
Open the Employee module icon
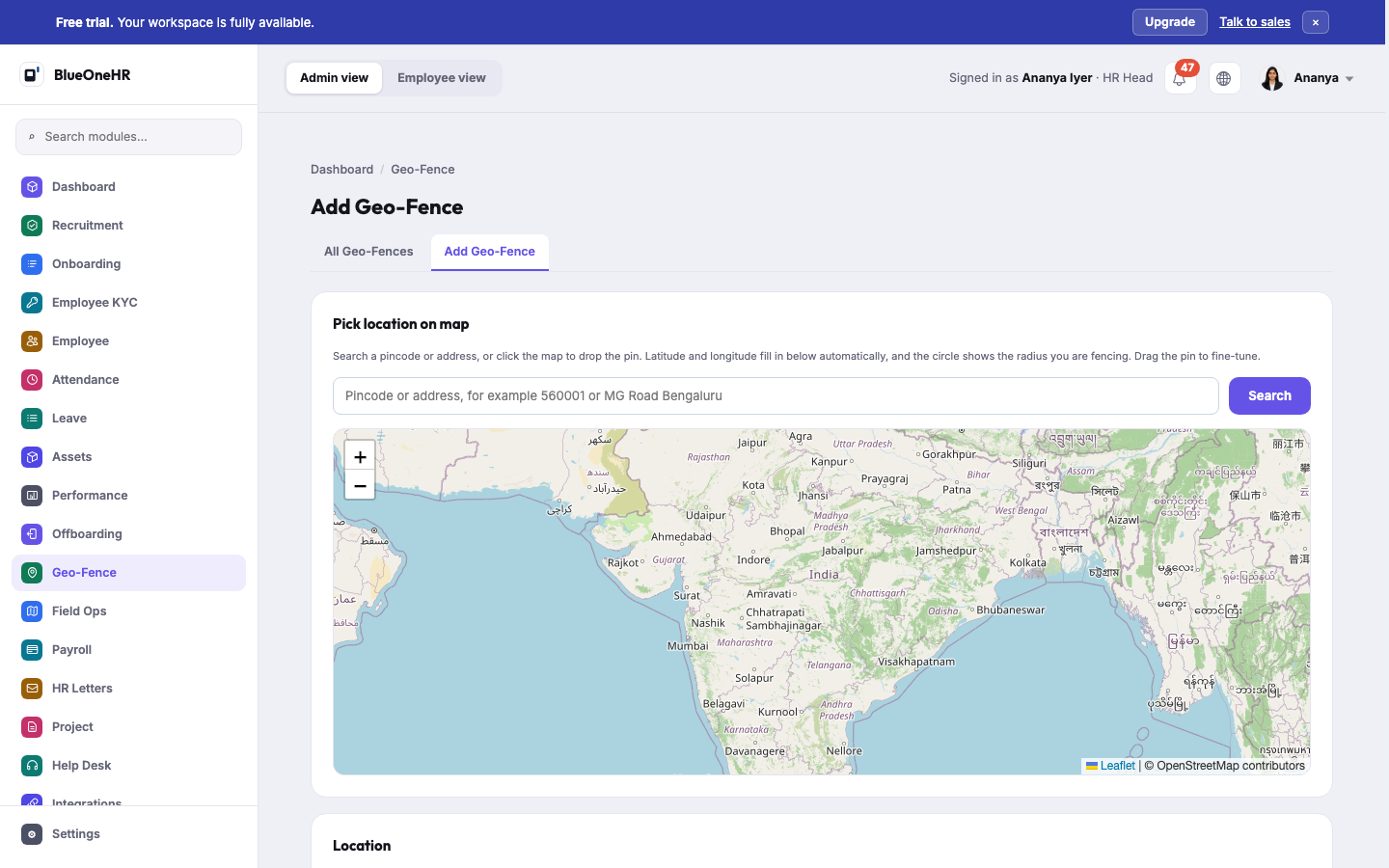[32, 341]
